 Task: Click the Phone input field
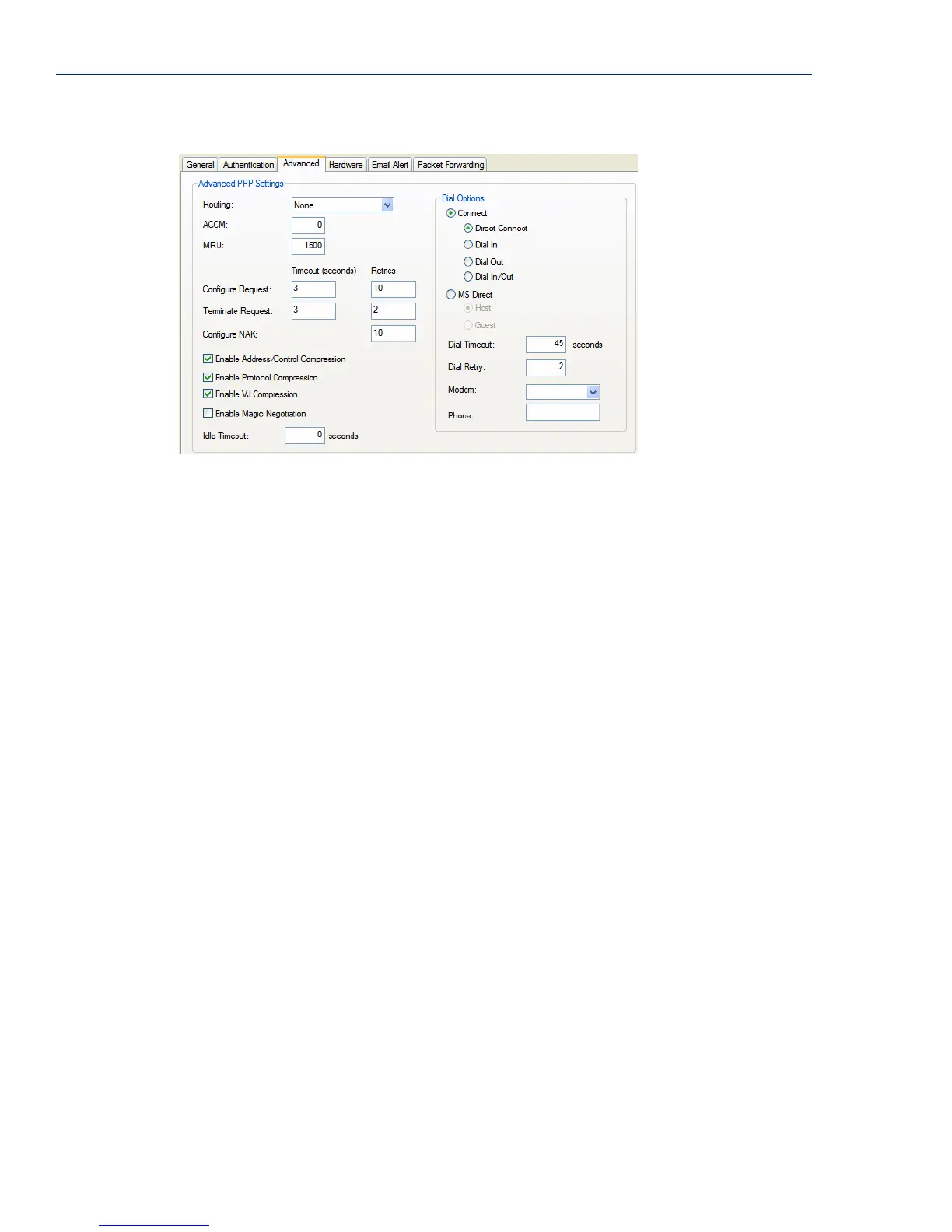pos(562,412)
